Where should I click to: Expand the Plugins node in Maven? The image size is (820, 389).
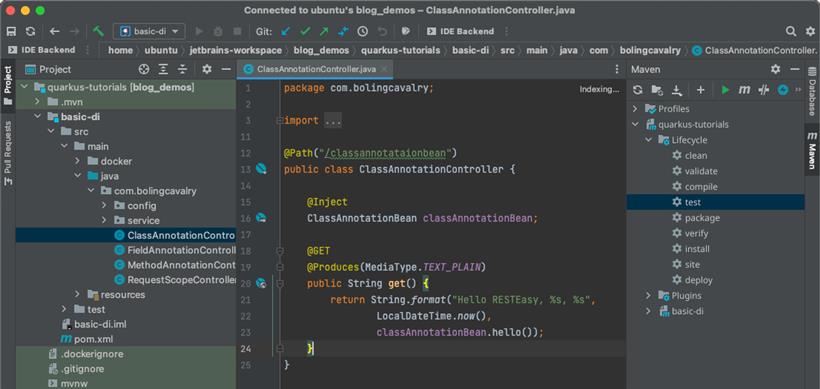tap(648, 296)
